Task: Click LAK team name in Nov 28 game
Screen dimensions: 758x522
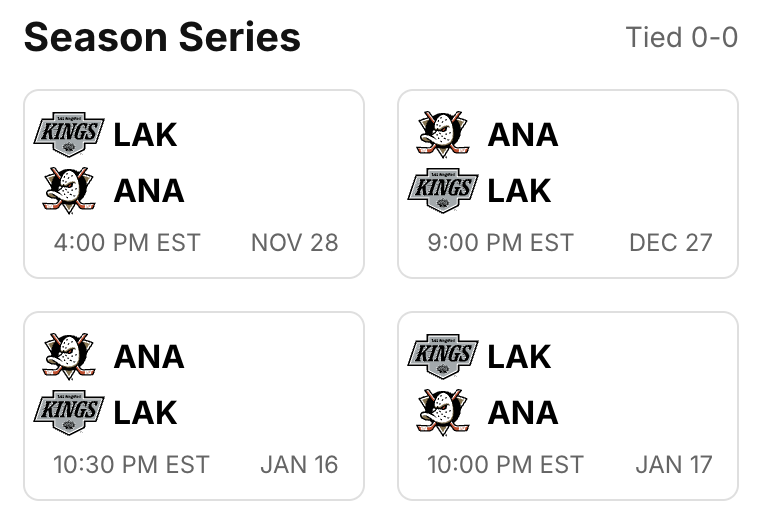Action: [x=145, y=134]
